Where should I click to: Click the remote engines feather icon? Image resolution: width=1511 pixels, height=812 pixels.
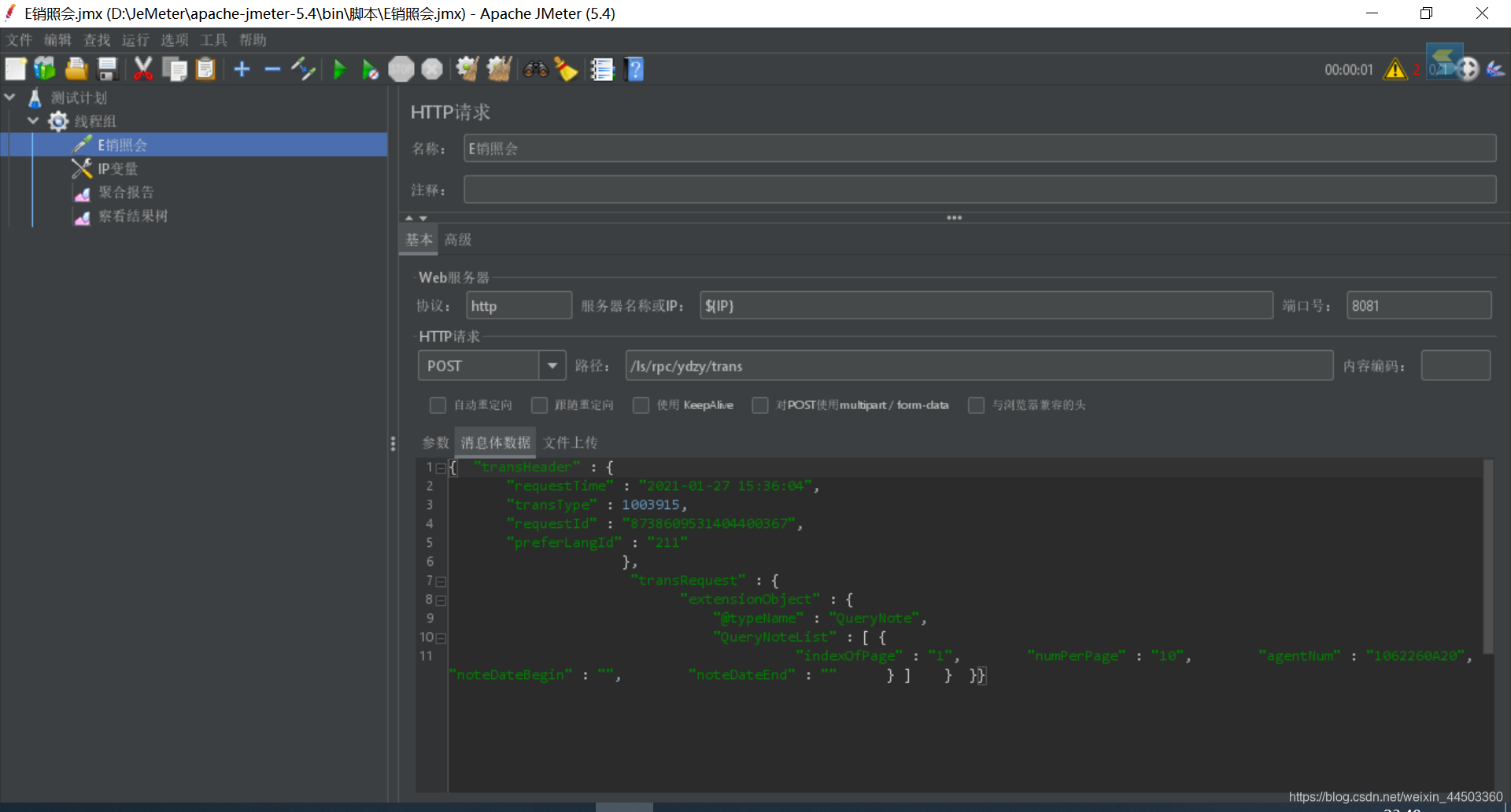click(x=1495, y=69)
